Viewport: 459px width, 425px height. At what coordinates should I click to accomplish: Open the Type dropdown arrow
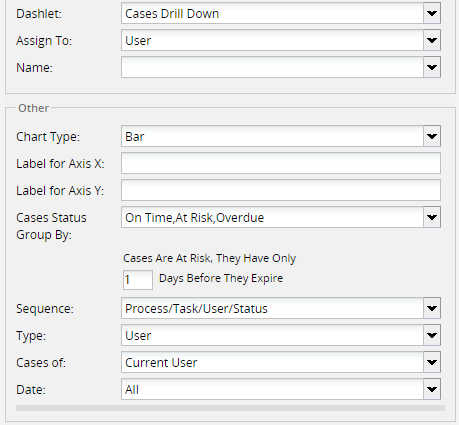pyautogui.click(x=432, y=335)
